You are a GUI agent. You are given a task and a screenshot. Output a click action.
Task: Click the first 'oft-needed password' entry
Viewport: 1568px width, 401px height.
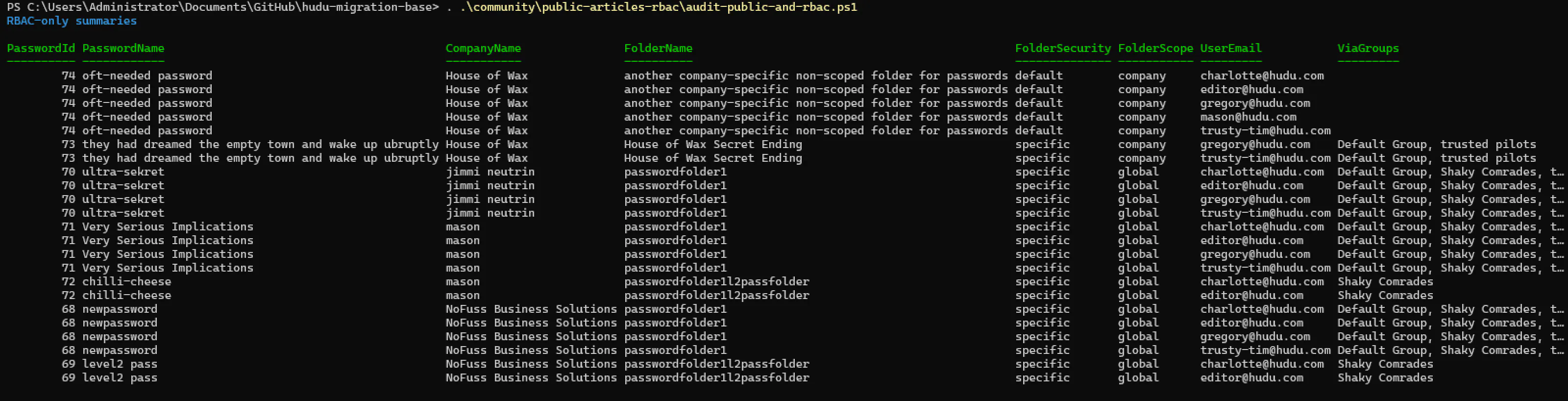(x=147, y=75)
